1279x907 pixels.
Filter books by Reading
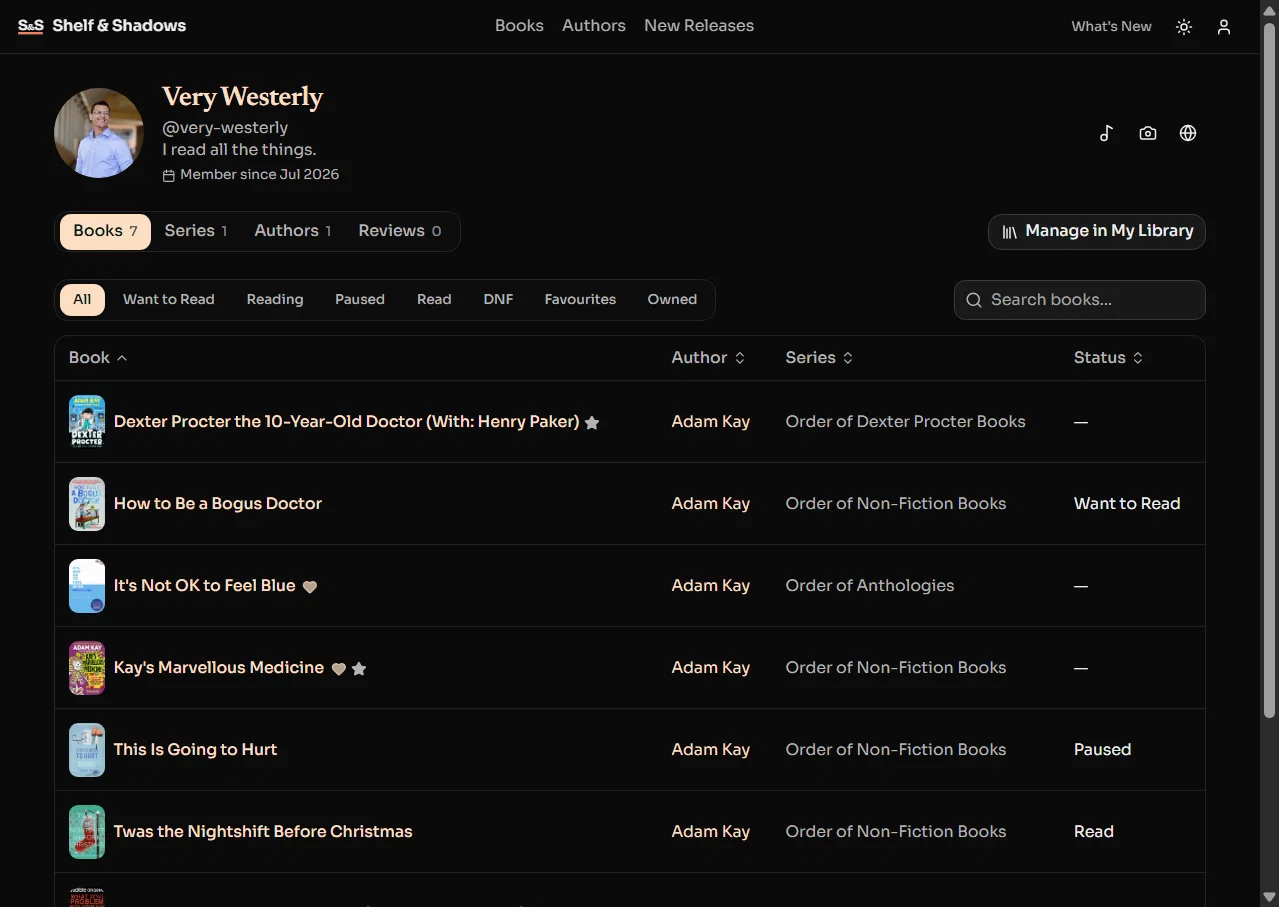click(x=275, y=300)
